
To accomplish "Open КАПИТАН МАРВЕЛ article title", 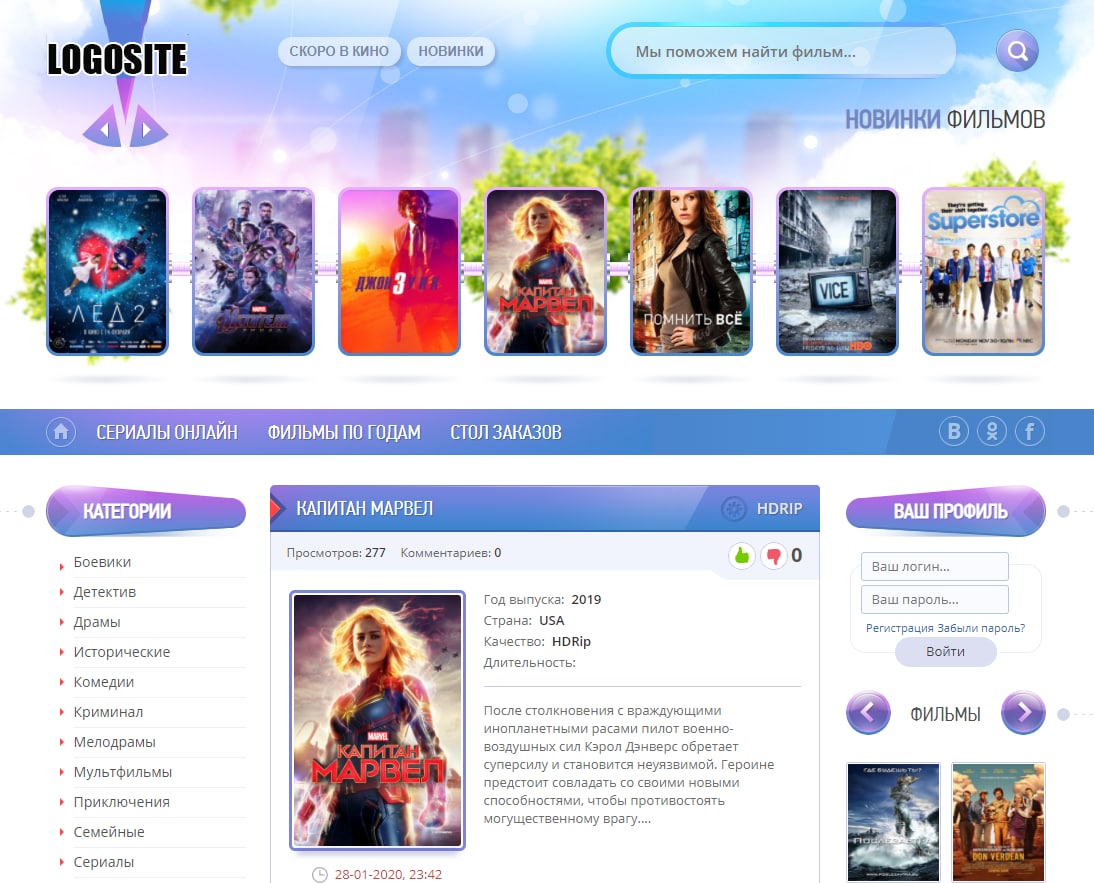I will (x=364, y=508).
